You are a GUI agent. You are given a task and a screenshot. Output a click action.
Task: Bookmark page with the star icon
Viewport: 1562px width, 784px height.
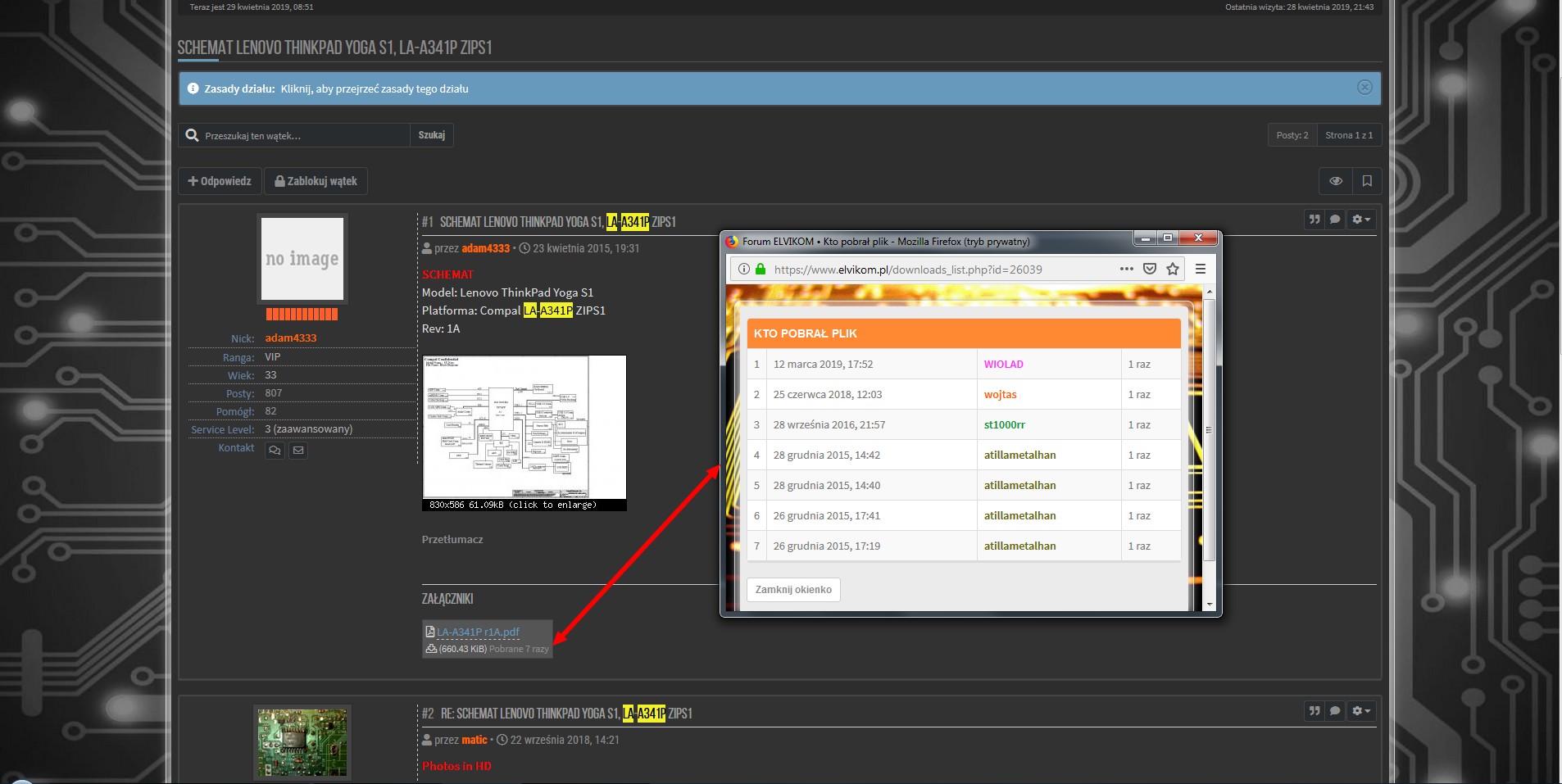(1173, 269)
